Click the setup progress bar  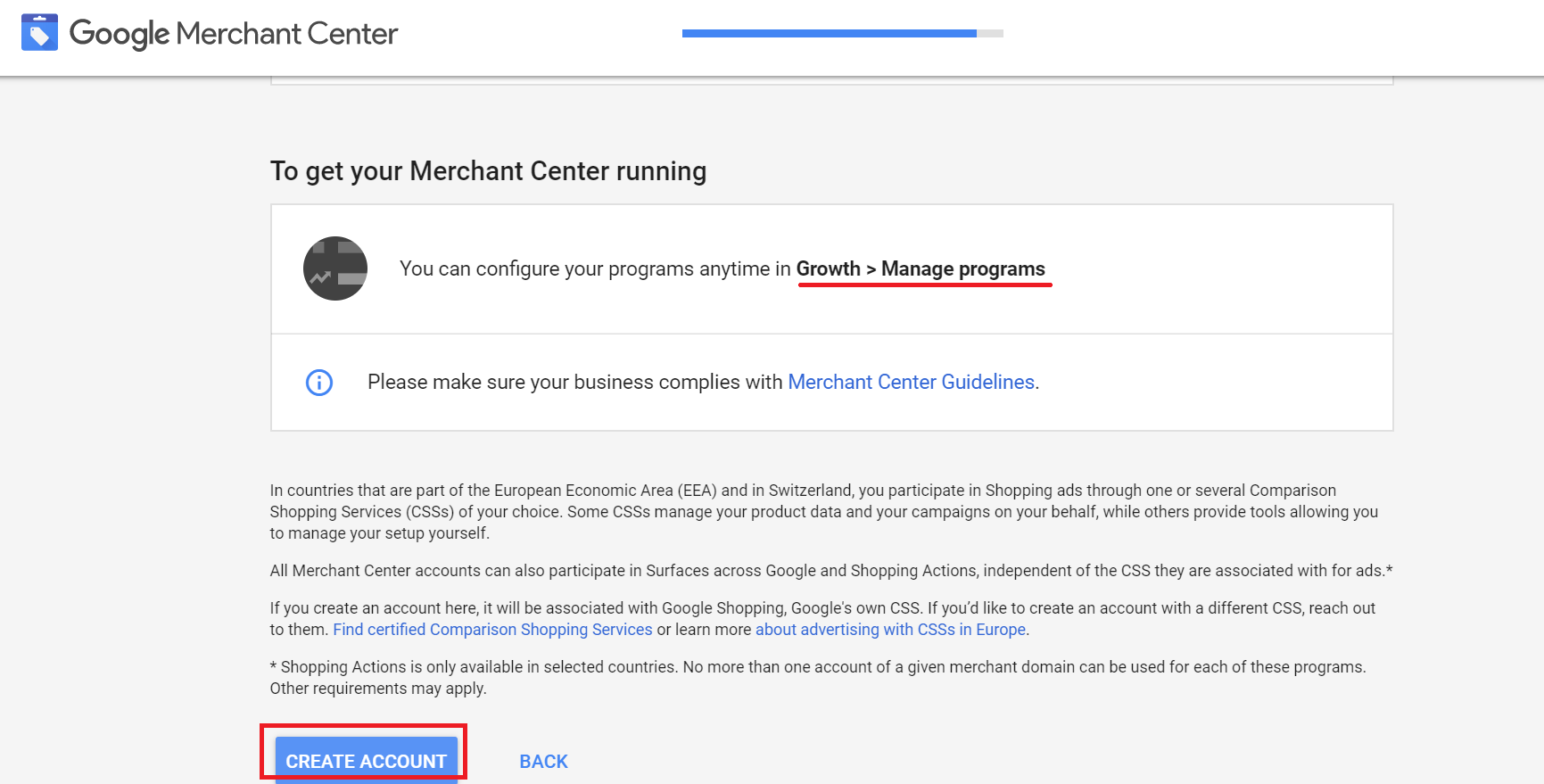tap(843, 33)
